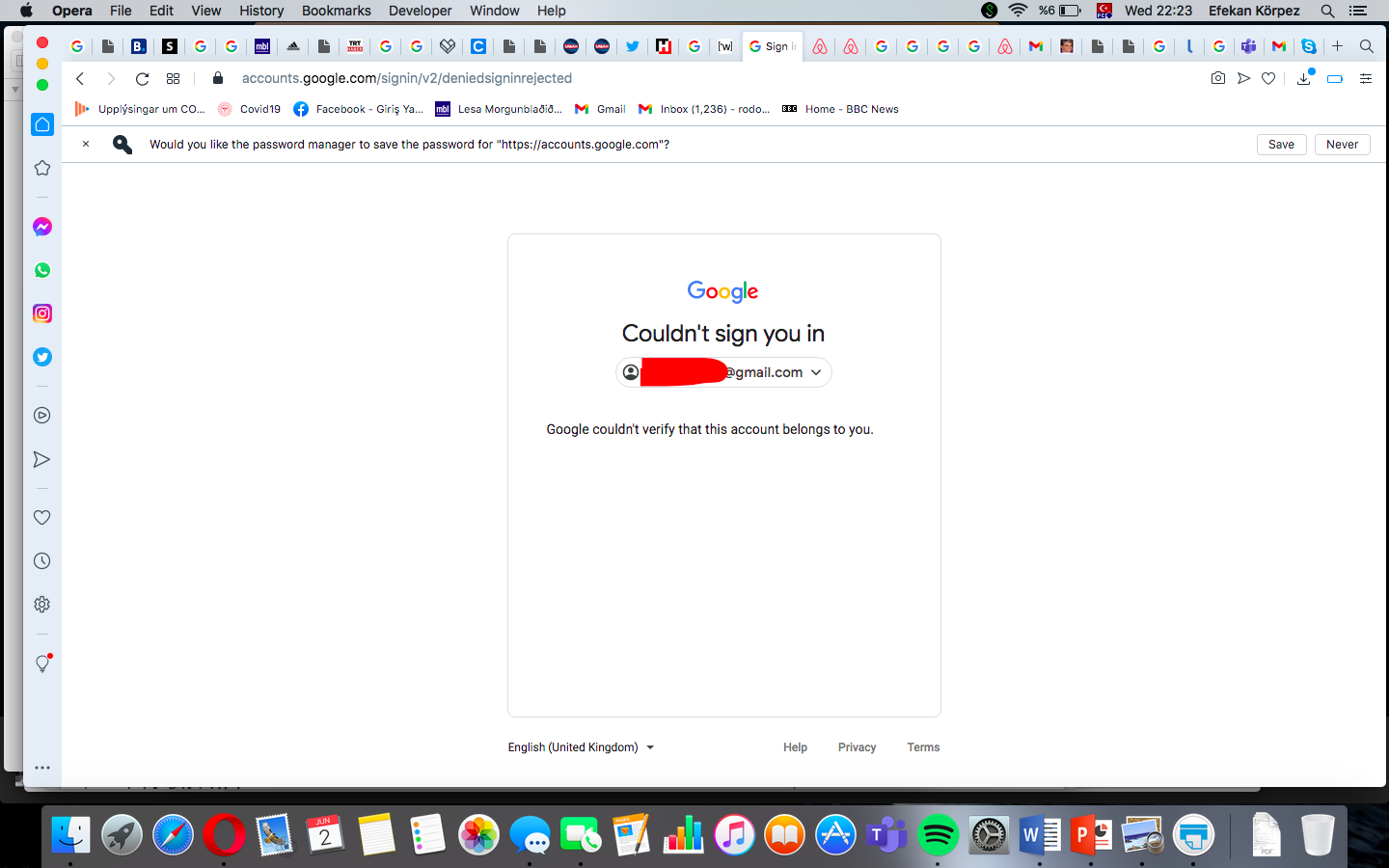Open sidebar bookmarks star icon
1389x868 pixels.
point(42,168)
